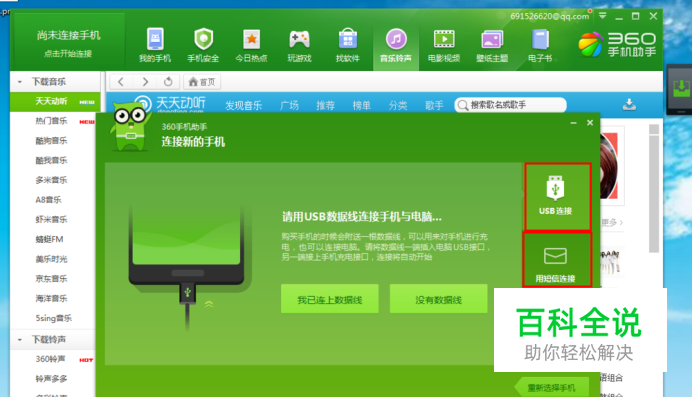Go back with the left arrow

tap(120, 82)
